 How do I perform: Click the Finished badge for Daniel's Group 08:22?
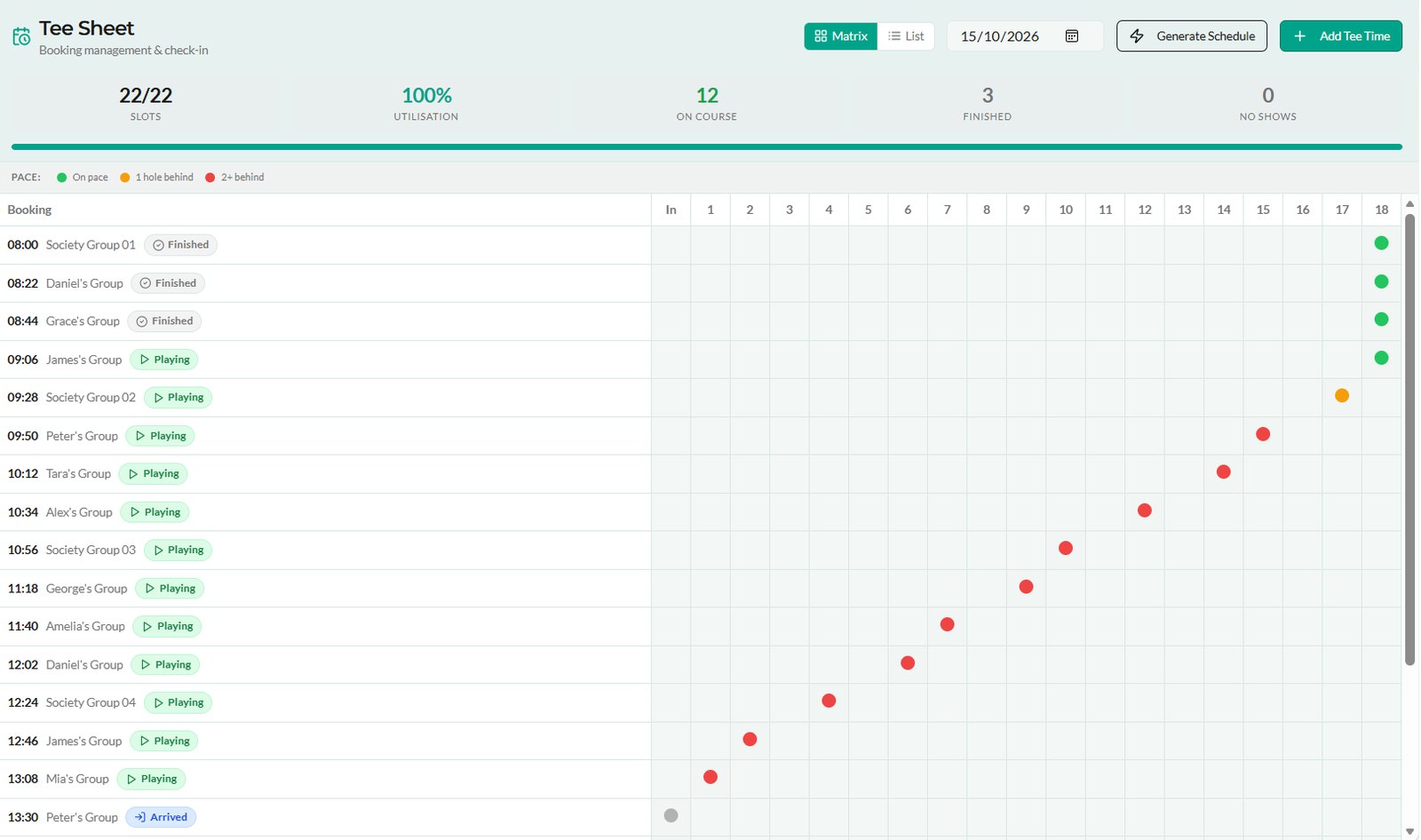click(168, 283)
